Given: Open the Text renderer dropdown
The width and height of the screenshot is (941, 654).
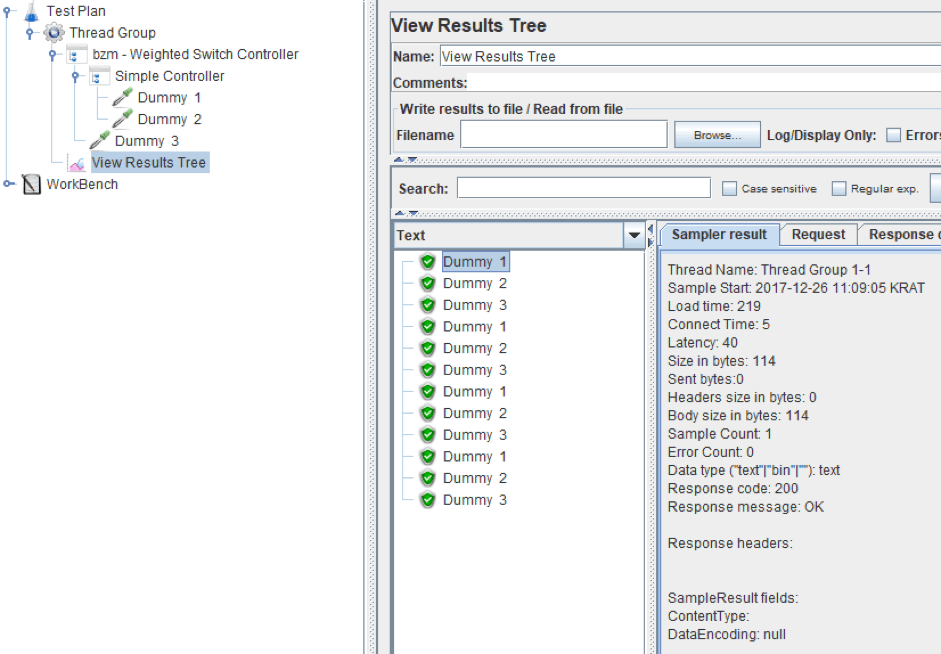Looking at the screenshot, I should point(634,235).
